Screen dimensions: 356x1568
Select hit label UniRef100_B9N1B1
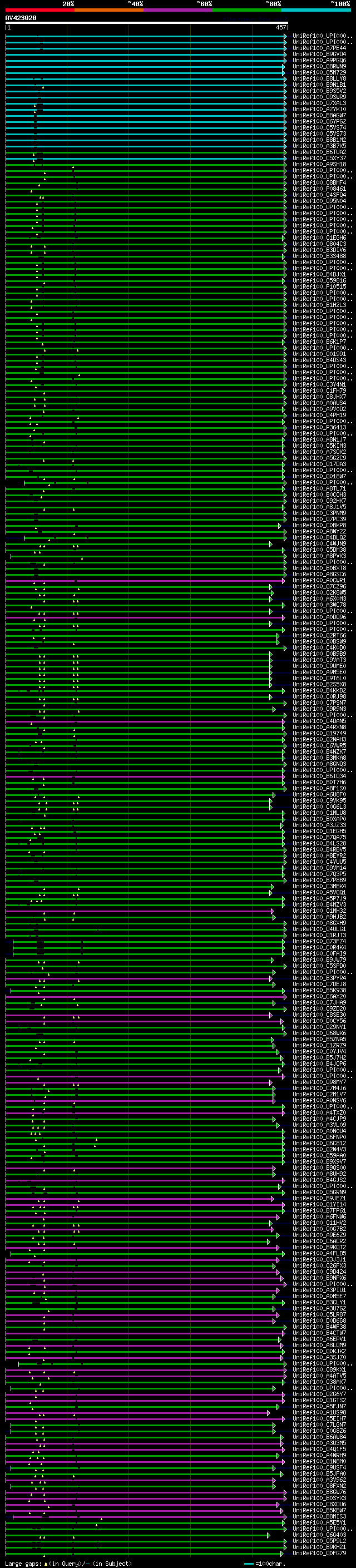tap(319, 85)
